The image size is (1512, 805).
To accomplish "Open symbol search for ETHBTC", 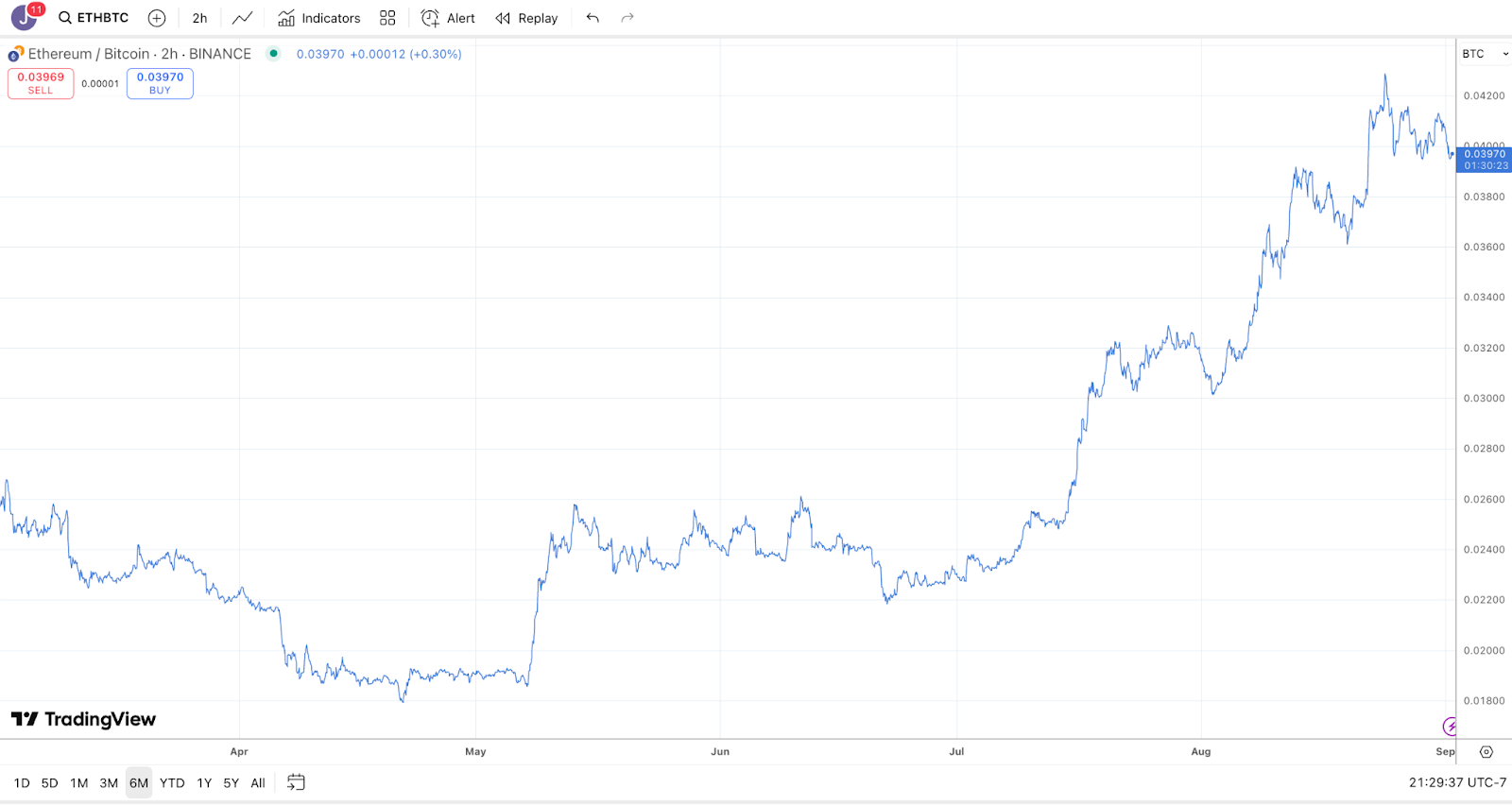I will [x=94, y=18].
